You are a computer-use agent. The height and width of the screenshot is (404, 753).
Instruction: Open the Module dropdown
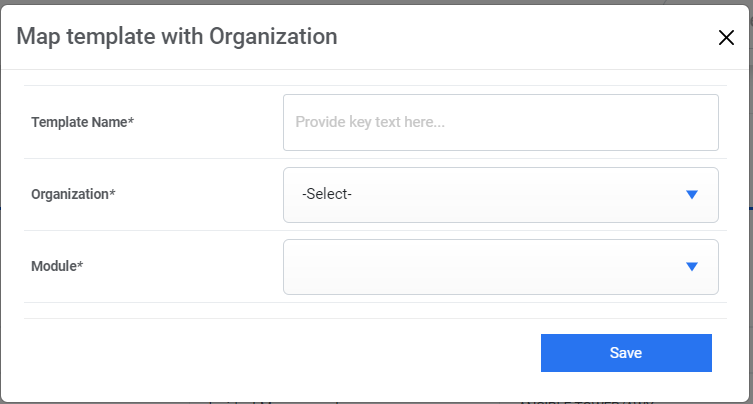point(500,266)
